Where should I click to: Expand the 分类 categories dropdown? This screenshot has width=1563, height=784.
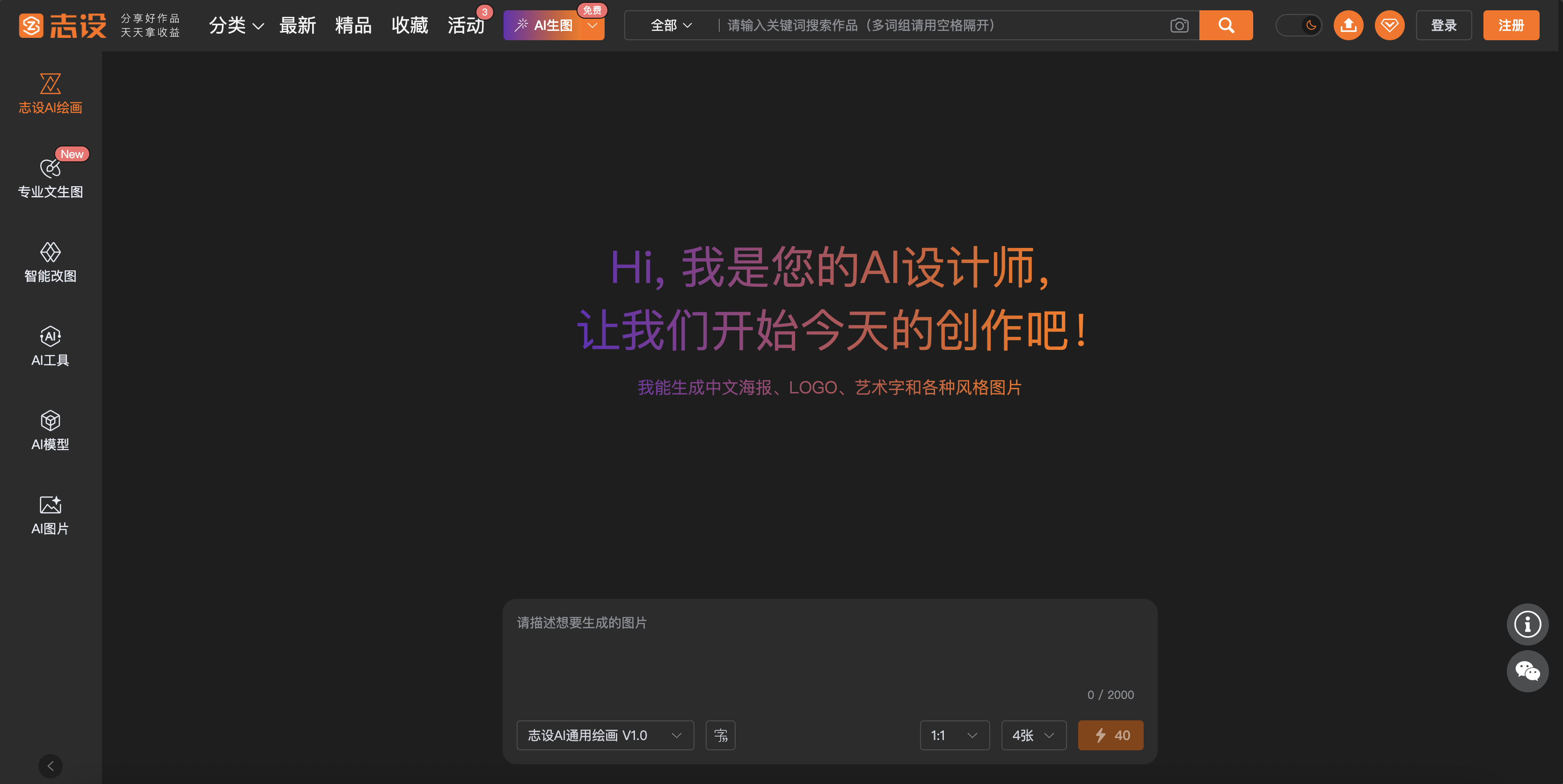coord(235,25)
